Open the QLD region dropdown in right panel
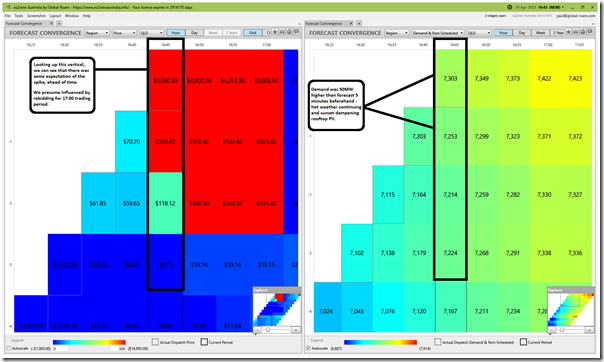Viewport: 604px width, 362px height. 479,33
